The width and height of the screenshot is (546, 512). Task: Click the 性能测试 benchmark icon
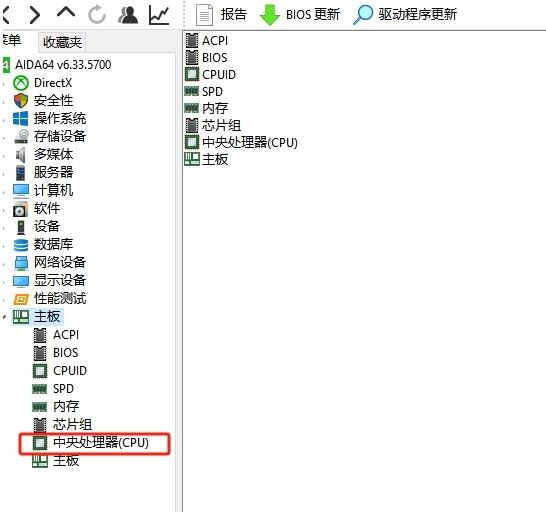(x=21, y=299)
